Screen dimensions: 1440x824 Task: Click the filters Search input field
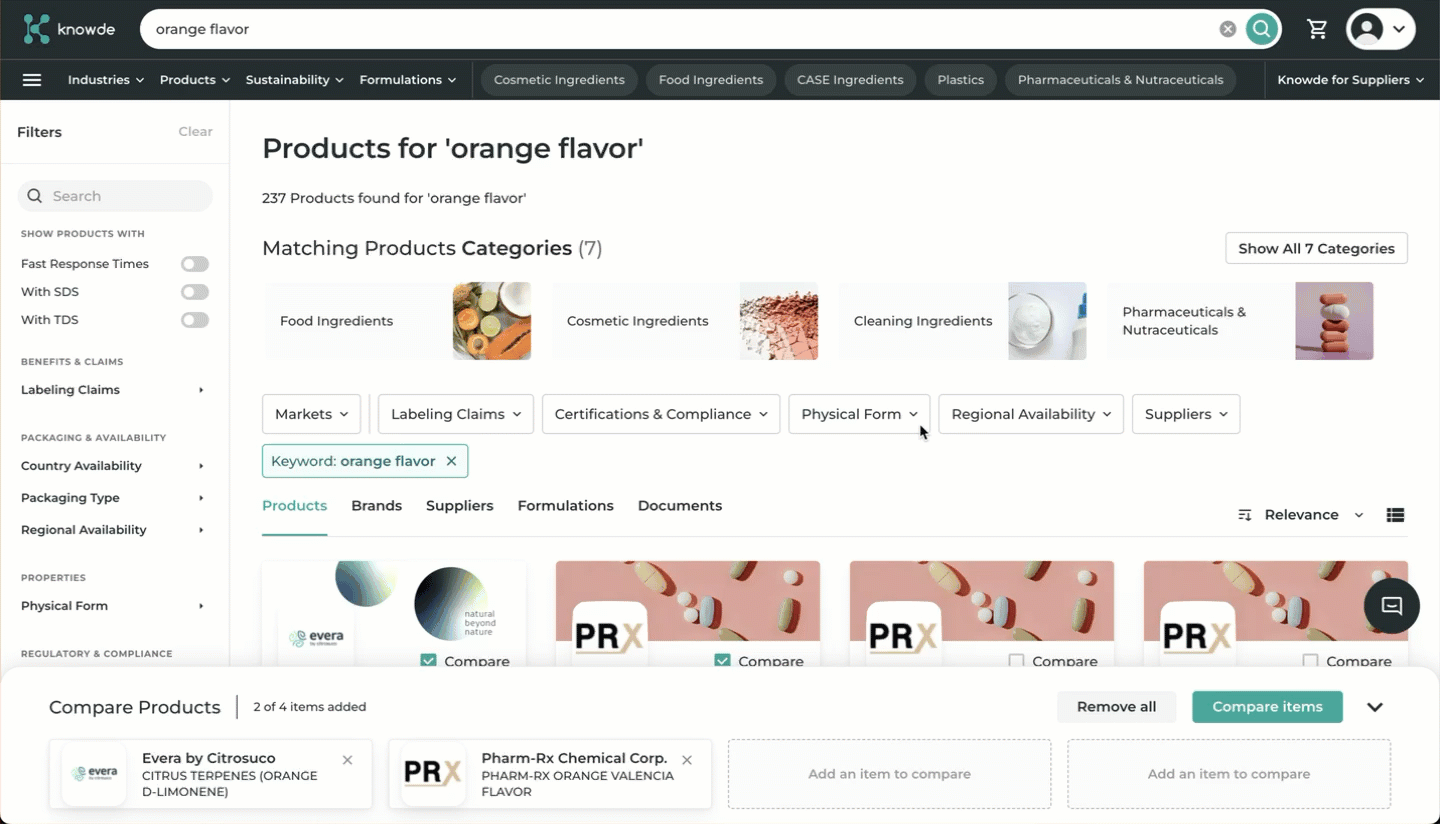[115, 196]
